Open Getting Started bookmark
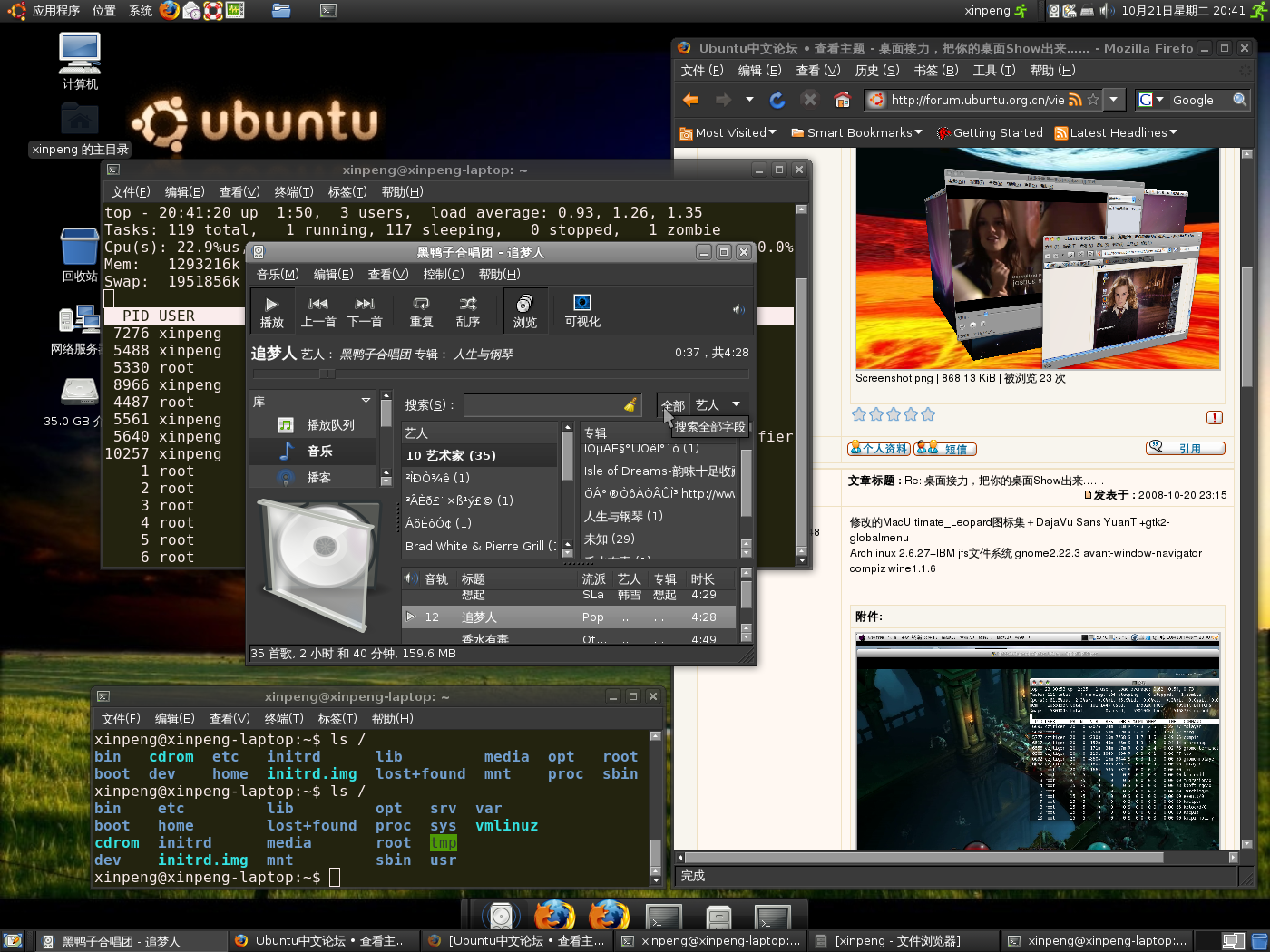The width and height of the screenshot is (1270, 952). pos(990,133)
